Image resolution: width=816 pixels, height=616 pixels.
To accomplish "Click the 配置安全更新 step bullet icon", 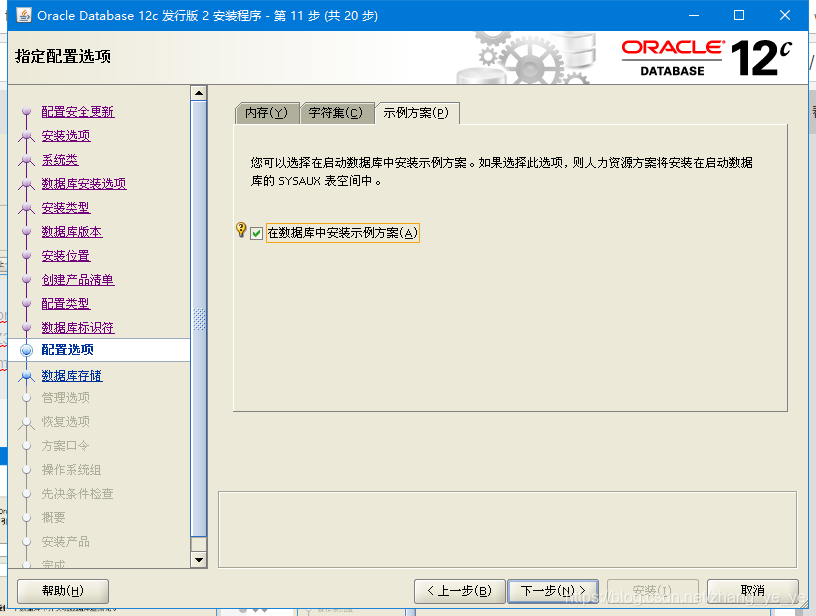I will pos(27,111).
